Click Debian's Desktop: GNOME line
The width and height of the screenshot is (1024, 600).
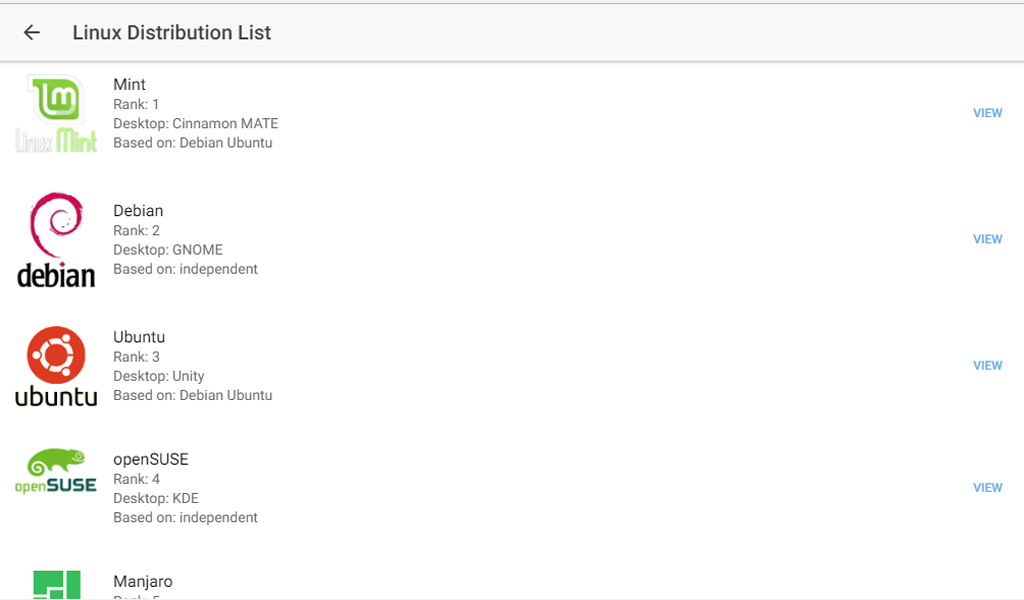pyautogui.click(x=168, y=250)
